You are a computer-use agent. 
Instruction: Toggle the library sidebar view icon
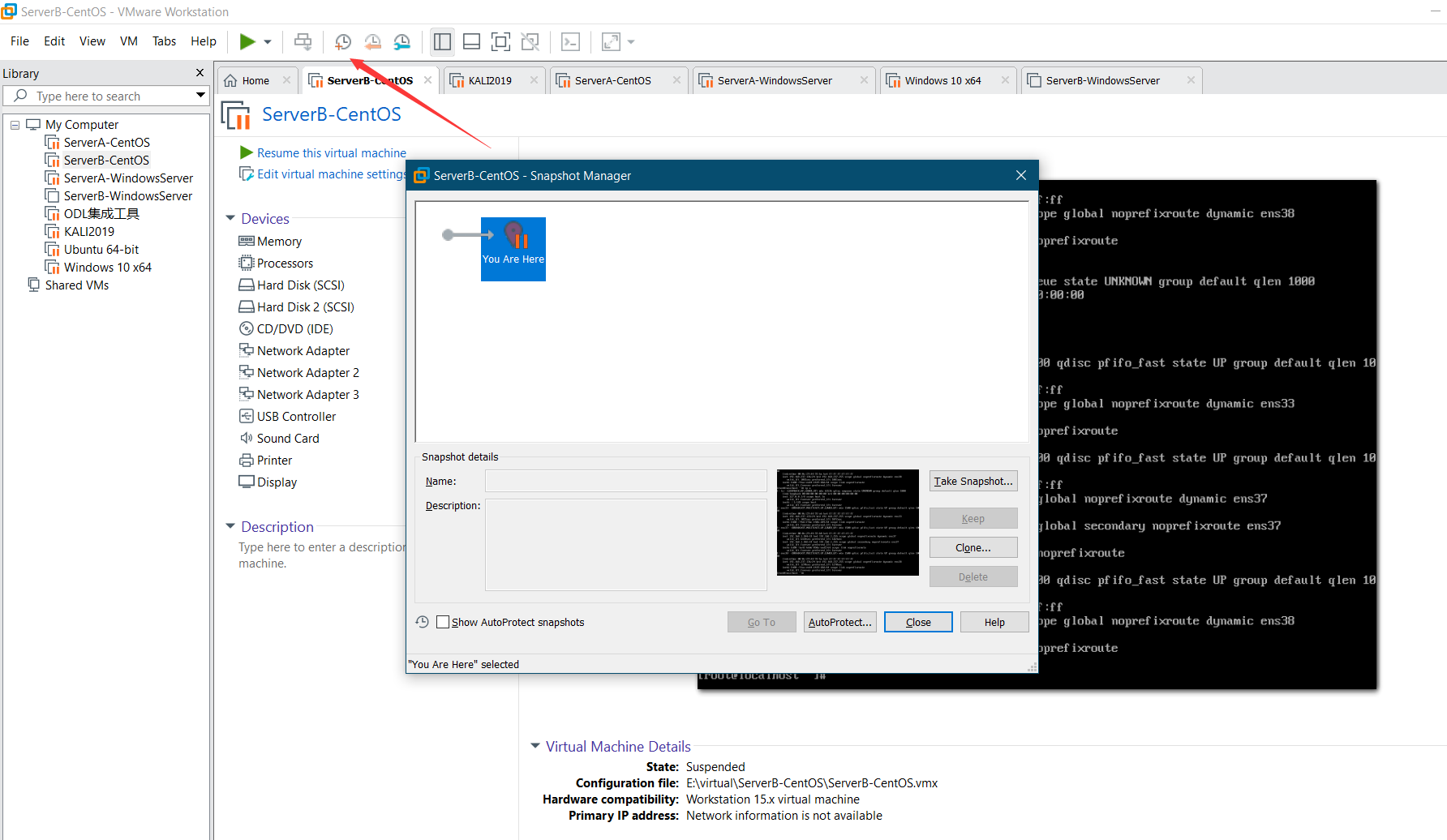click(442, 41)
